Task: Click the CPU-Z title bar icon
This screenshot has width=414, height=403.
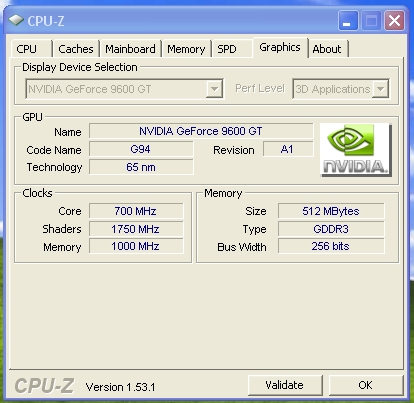Action: point(16,20)
